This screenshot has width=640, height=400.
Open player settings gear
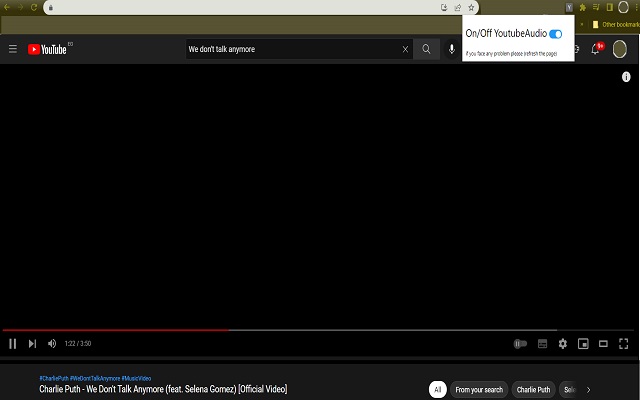[x=563, y=344]
